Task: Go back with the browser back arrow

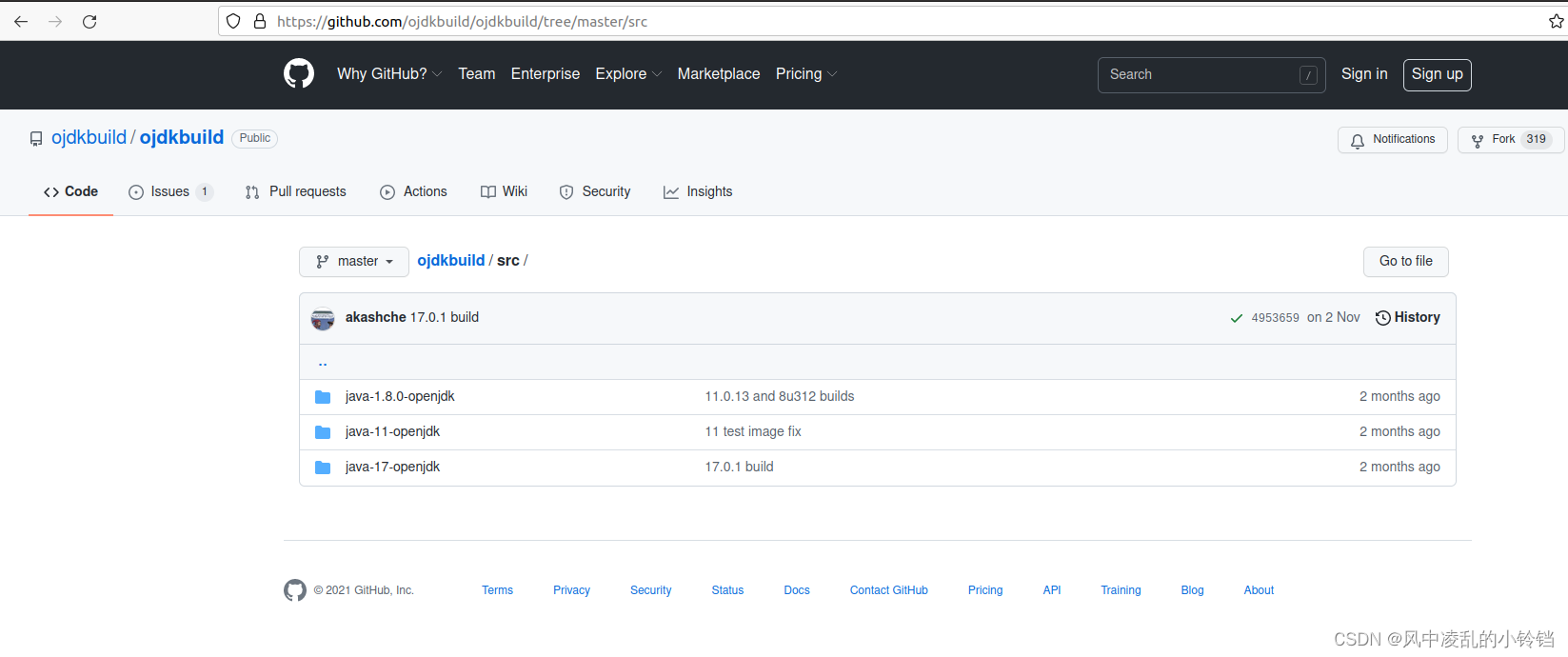Action: point(21,21)
